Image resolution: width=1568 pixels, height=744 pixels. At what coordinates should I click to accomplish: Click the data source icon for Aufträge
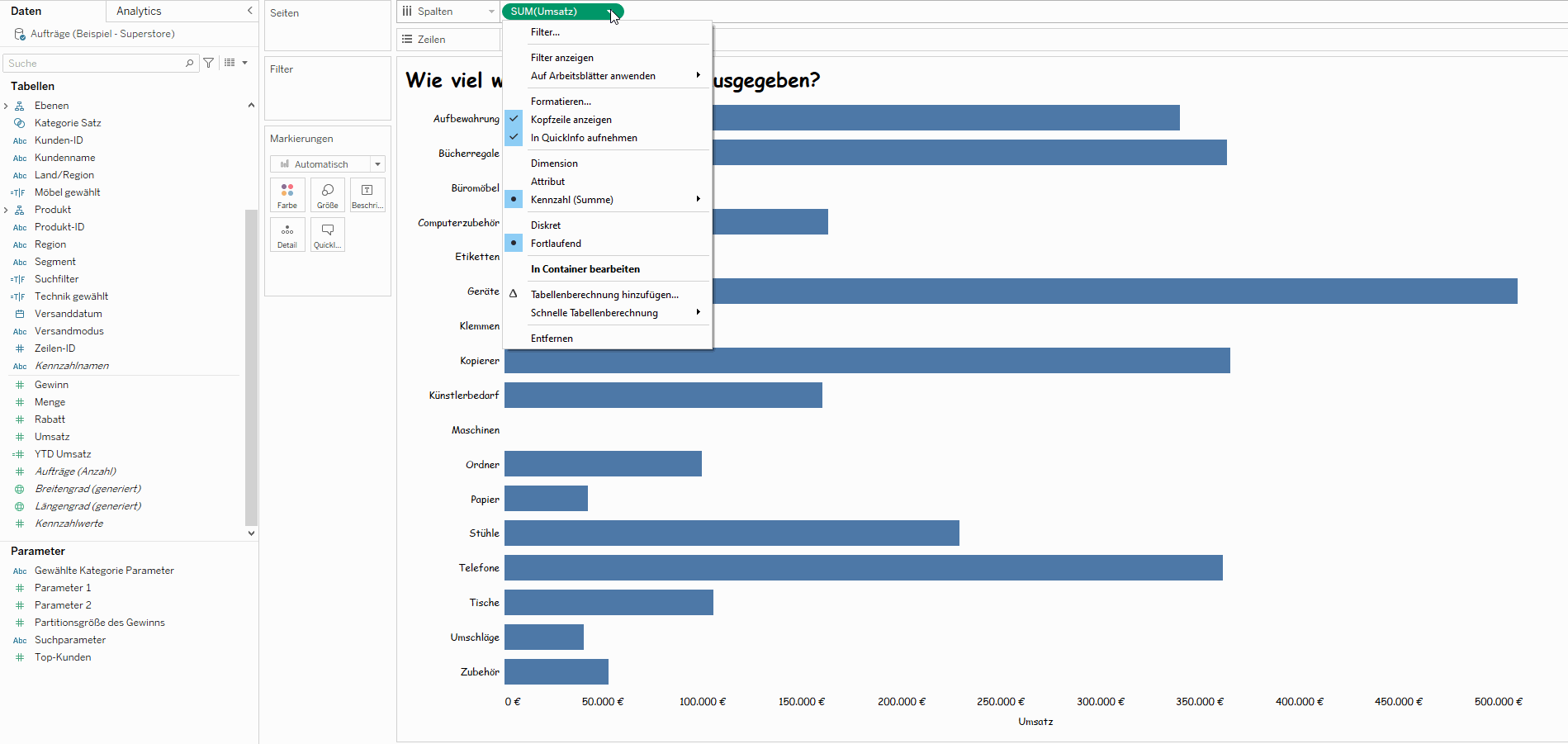click(x=20, y=34)
